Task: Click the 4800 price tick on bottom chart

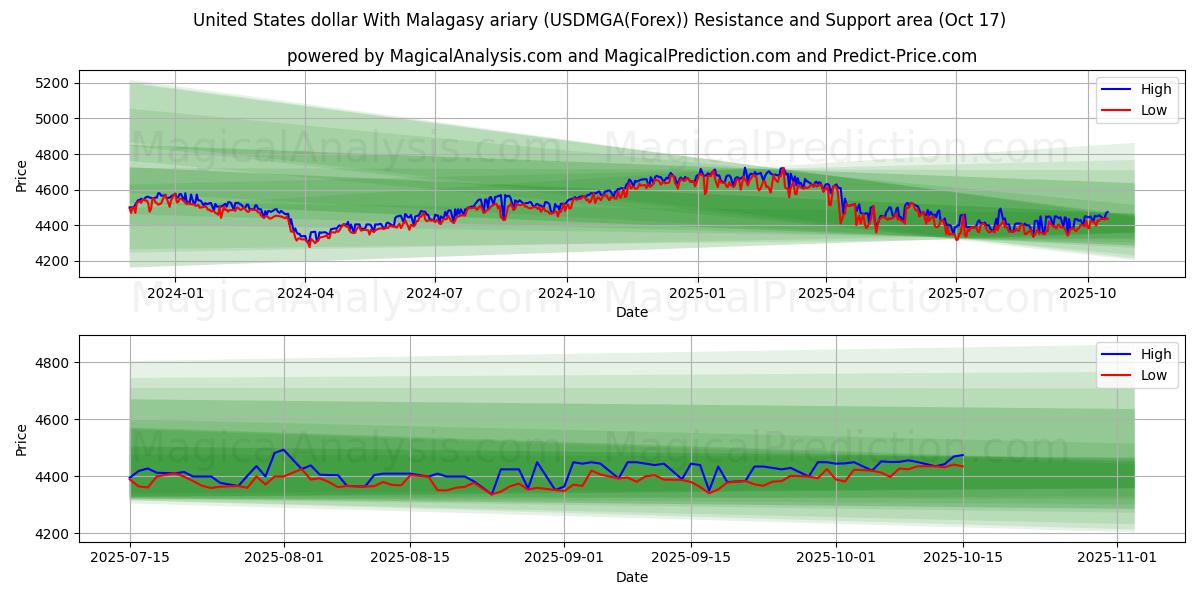Action: coord(52,363)
